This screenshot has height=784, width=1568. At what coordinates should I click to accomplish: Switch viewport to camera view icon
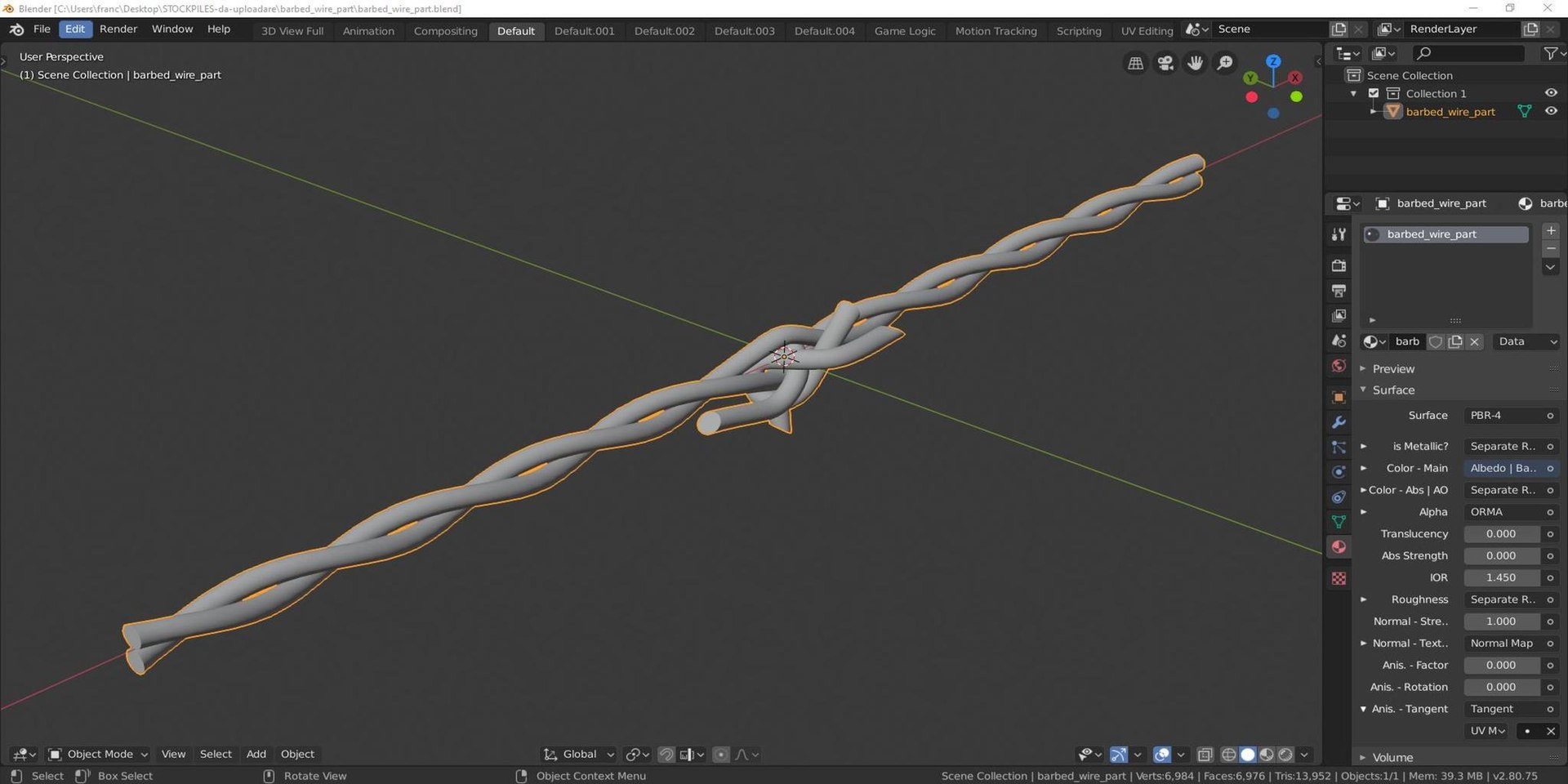click(1165, 63)
